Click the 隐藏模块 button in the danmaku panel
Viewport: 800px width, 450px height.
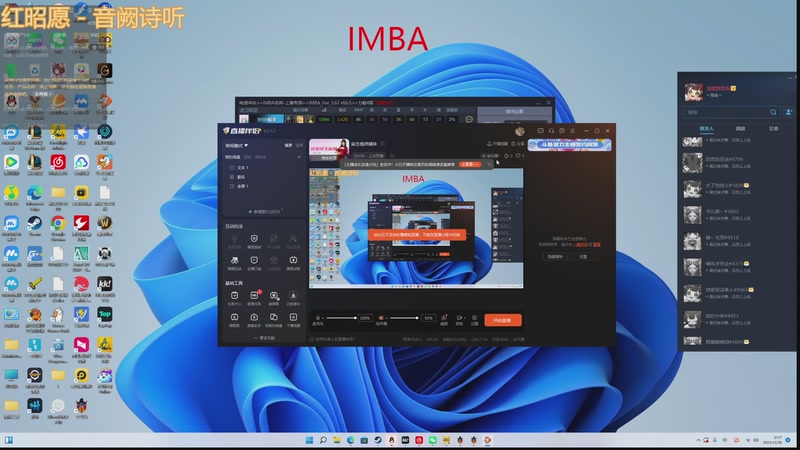[555, 256]
